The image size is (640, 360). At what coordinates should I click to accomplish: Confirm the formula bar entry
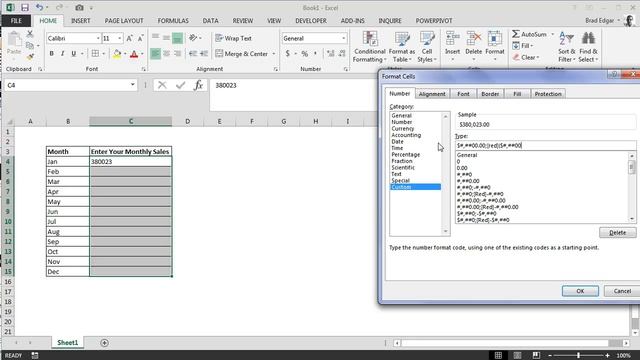click(180, 85)
